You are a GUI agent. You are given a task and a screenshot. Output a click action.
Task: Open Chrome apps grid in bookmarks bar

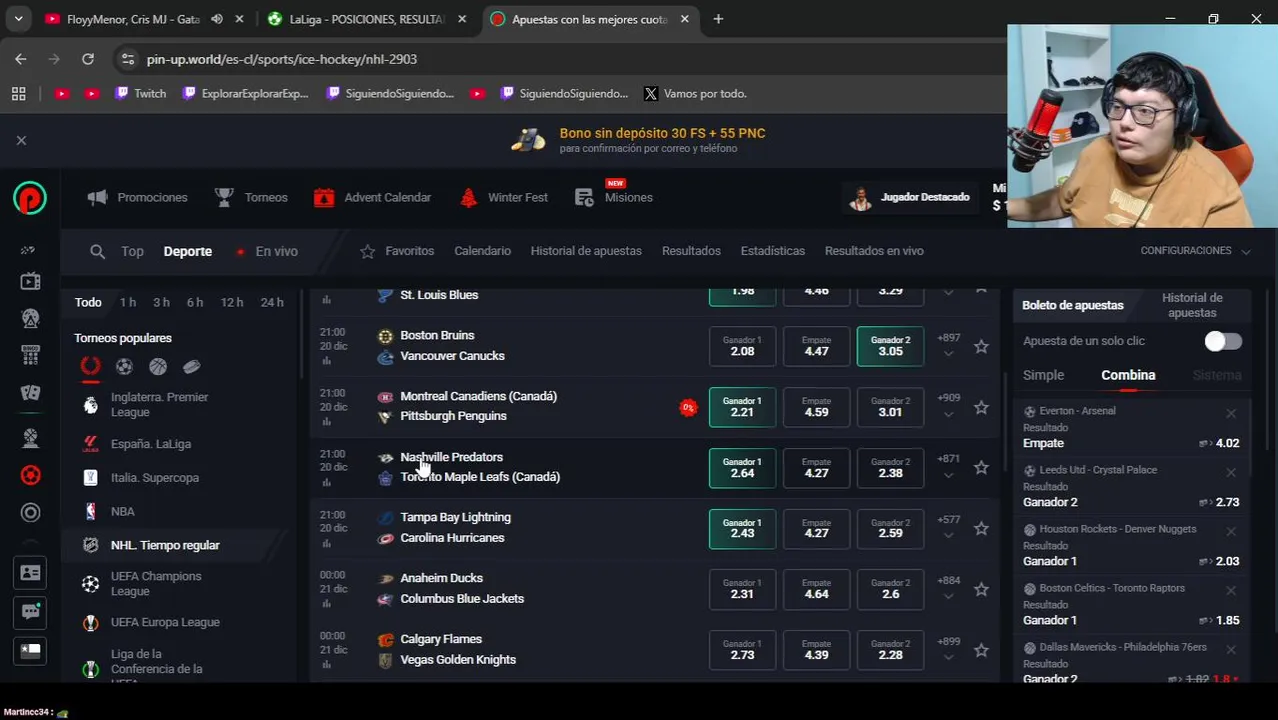click(x=18, y=94)
